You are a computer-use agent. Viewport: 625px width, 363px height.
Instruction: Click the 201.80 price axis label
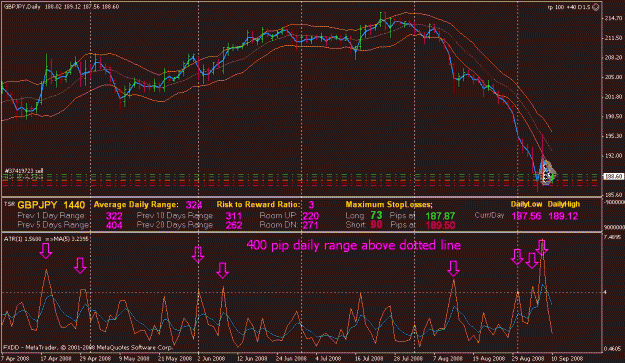coord(614,96)
